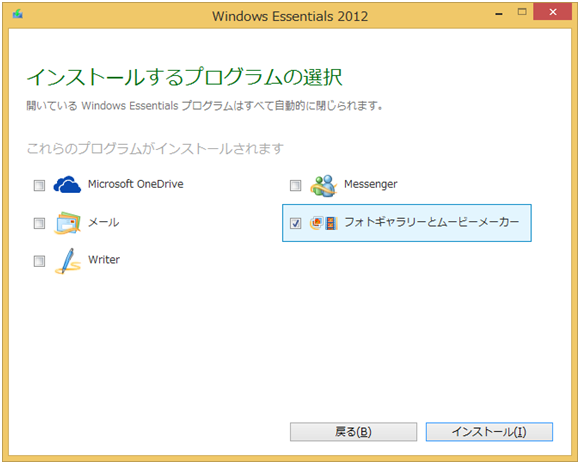Click the Windows Essentials title bar icon
Screen dimensions: 580x464
point(17,14)
